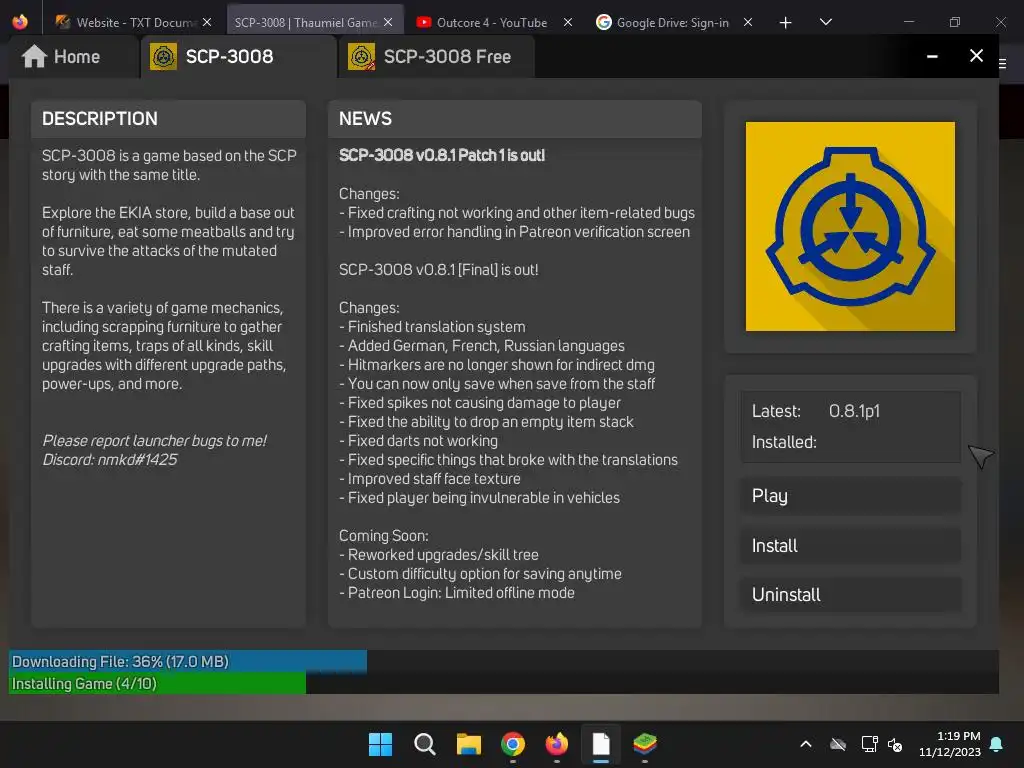Click the SCP-3008 Free tab logo icon
Viewport: 1024px width, 768px height.
click(x=361, y=57)
